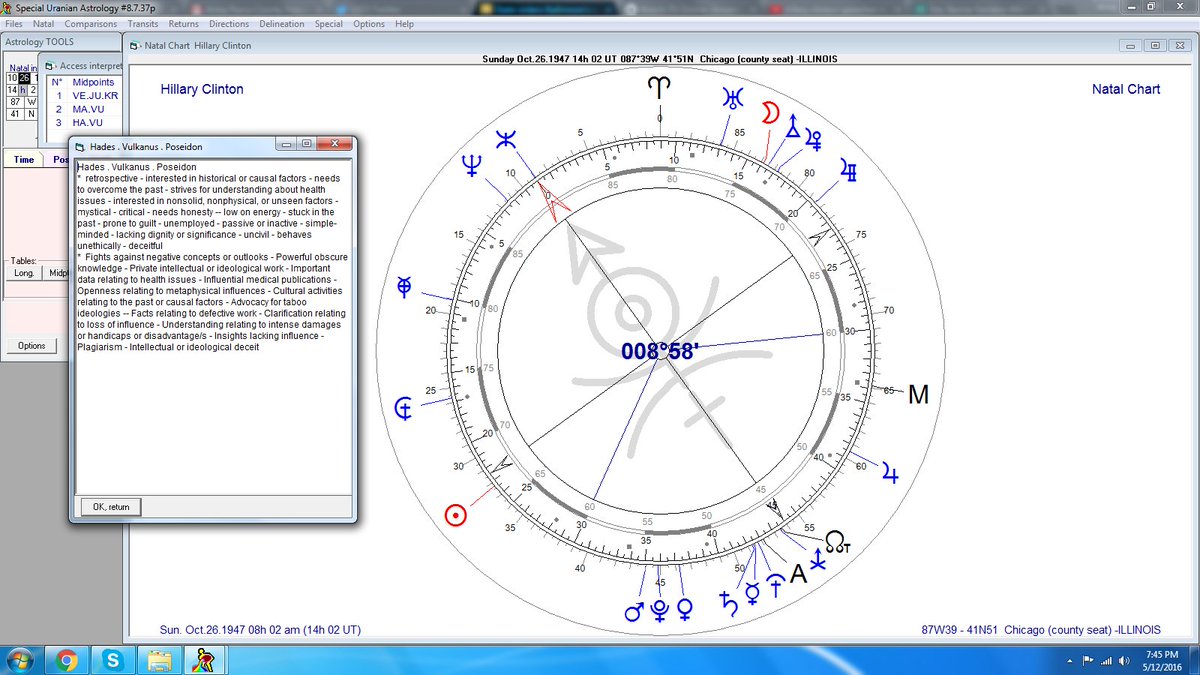
Task: Click the 87 longitude cell
Action: click(15, 102)
